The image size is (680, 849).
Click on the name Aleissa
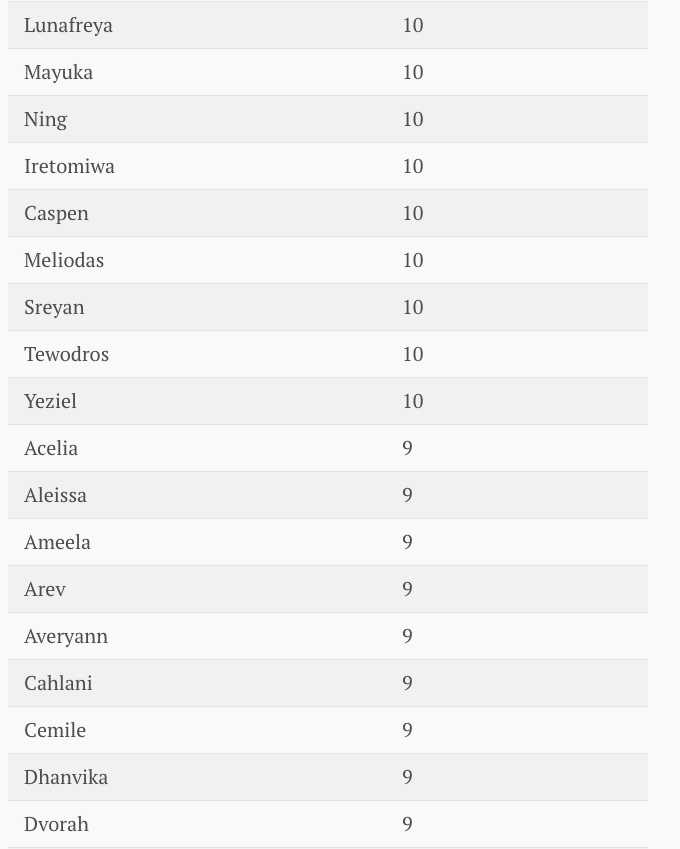[55, 495]
